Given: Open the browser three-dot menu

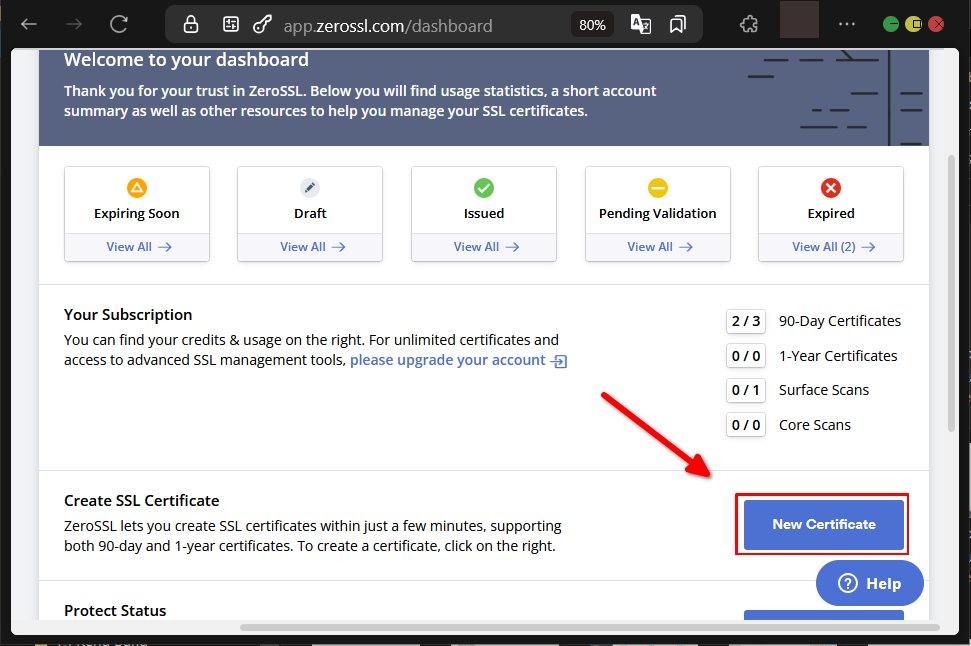Looking at the screenshot, I should (x=847, y=25).
